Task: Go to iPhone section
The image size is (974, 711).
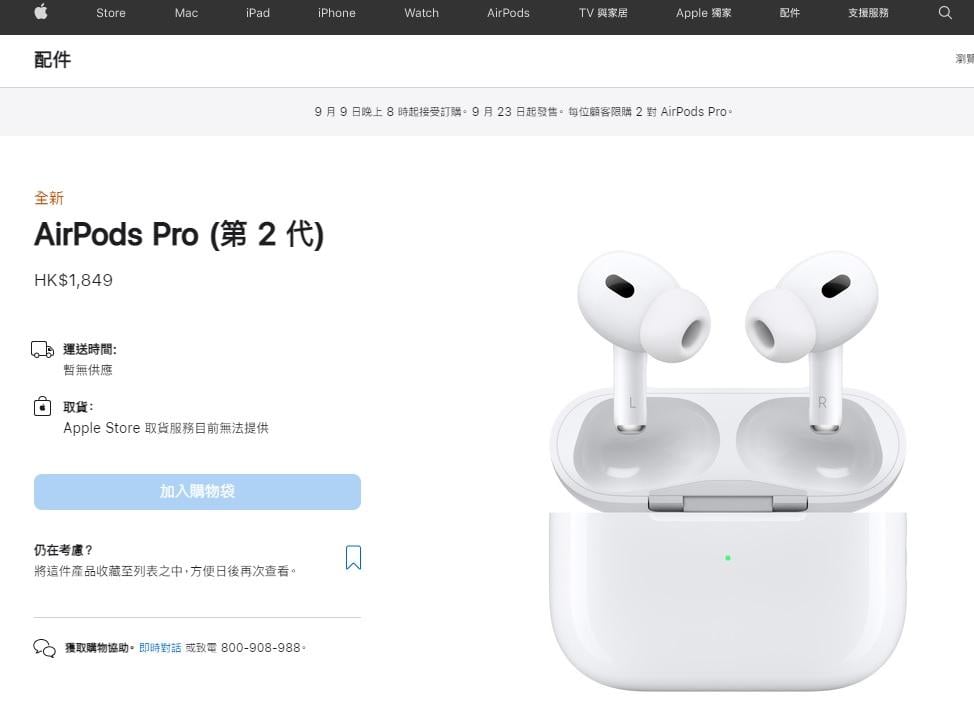Action: point(337,13)
